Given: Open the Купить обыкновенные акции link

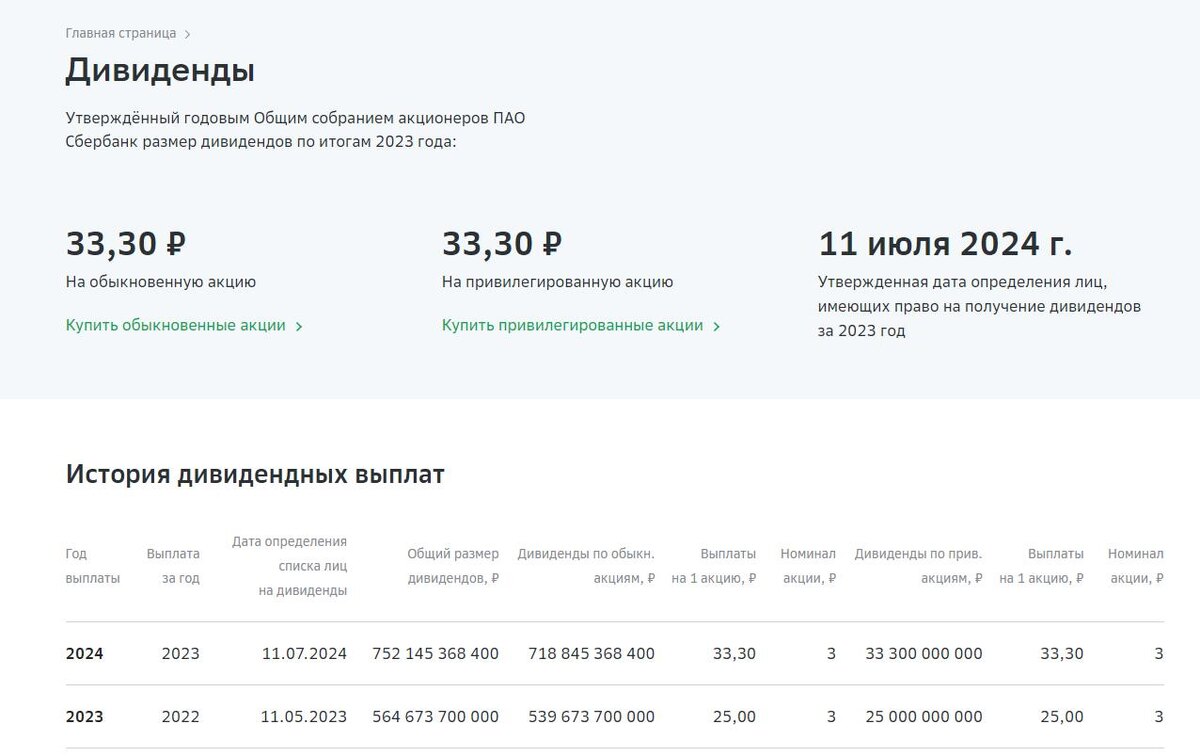Looking at the screenshot, I should pyautogui.click(x=176, y=325).
